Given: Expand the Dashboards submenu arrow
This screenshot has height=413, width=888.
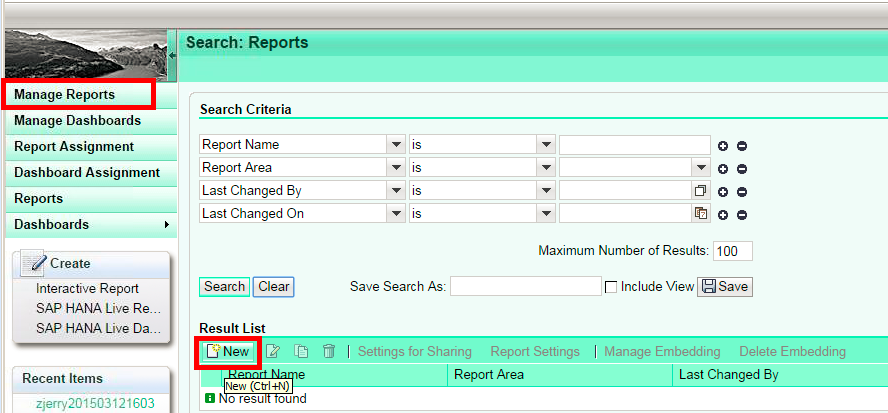Looking at the screenshot, I should 166,224.
